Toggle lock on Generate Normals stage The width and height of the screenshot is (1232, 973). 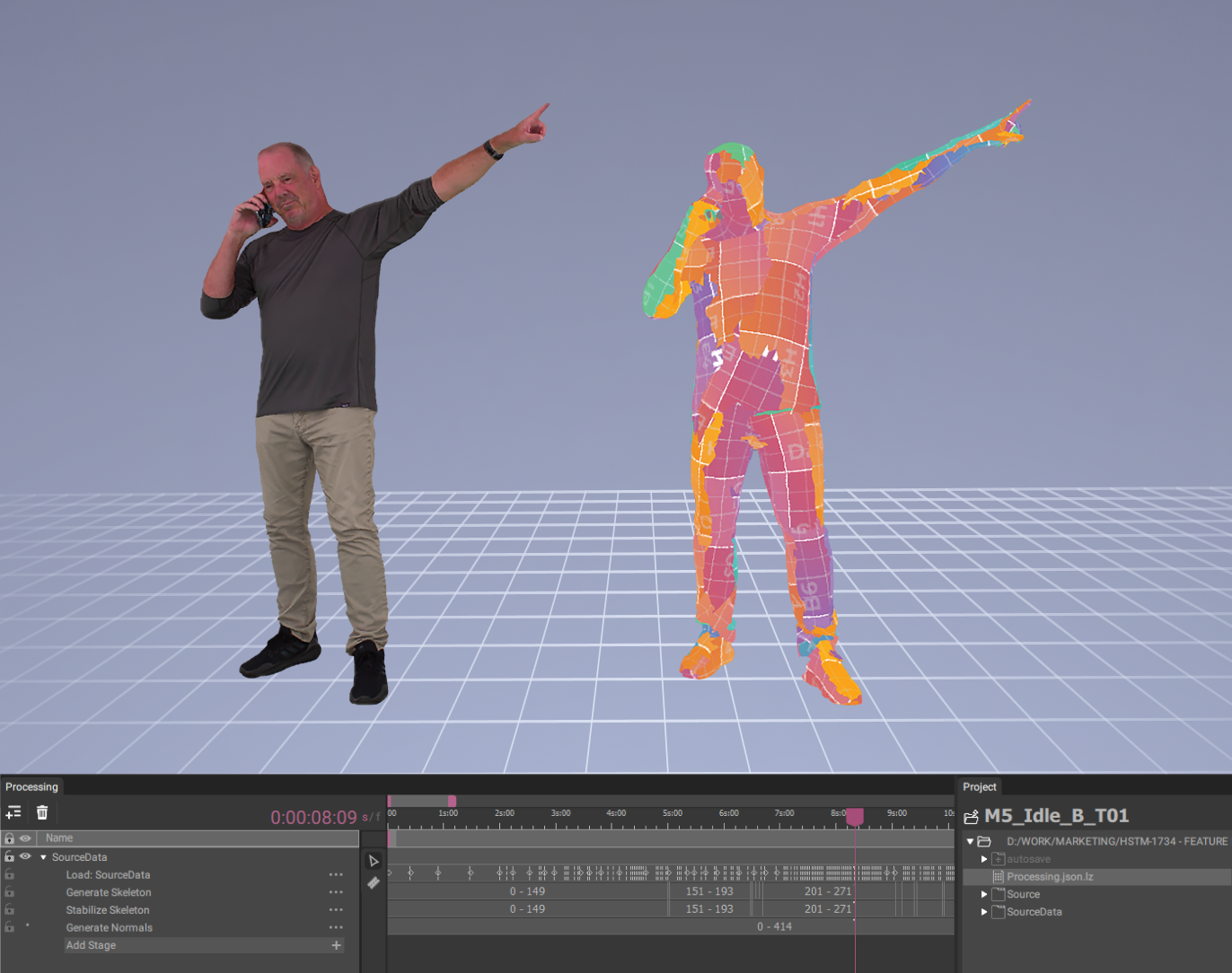coord(9,928)
